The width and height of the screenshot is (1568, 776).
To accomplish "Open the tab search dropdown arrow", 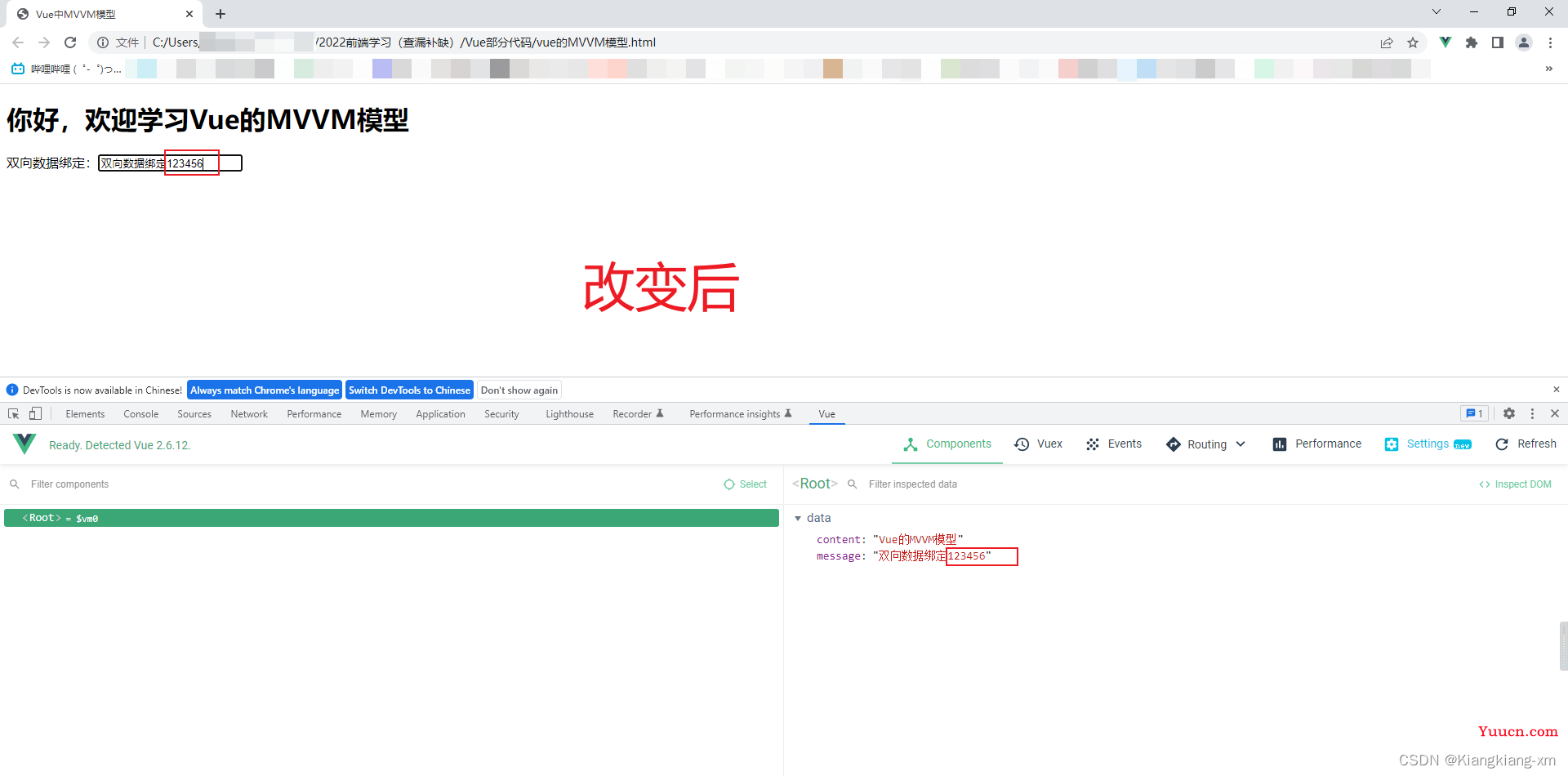I will [1437, 11].
